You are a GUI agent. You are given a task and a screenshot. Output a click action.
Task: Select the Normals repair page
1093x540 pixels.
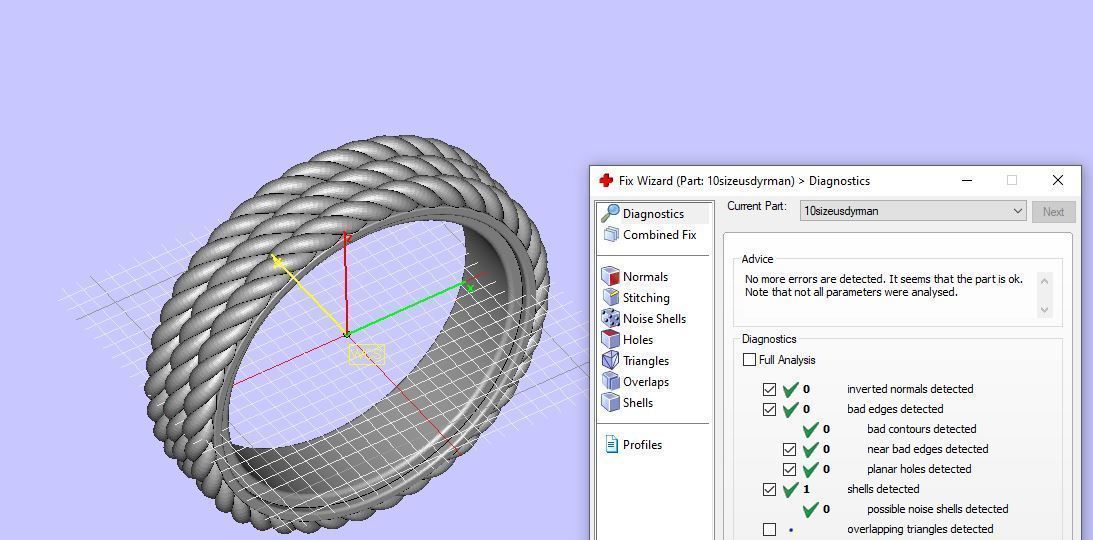pyautogui.click(x=645, y=277)
